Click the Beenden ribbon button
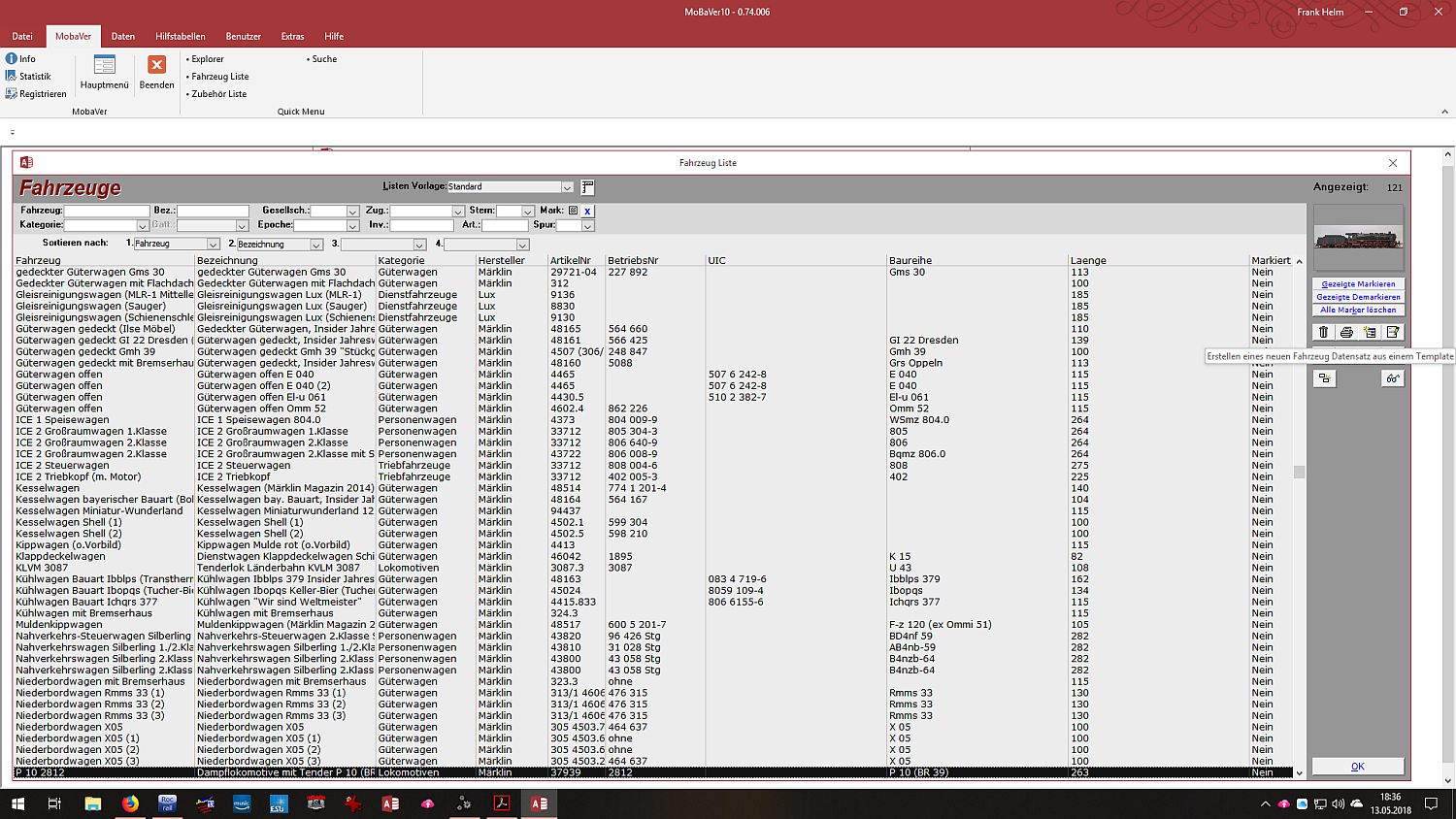 156,73
